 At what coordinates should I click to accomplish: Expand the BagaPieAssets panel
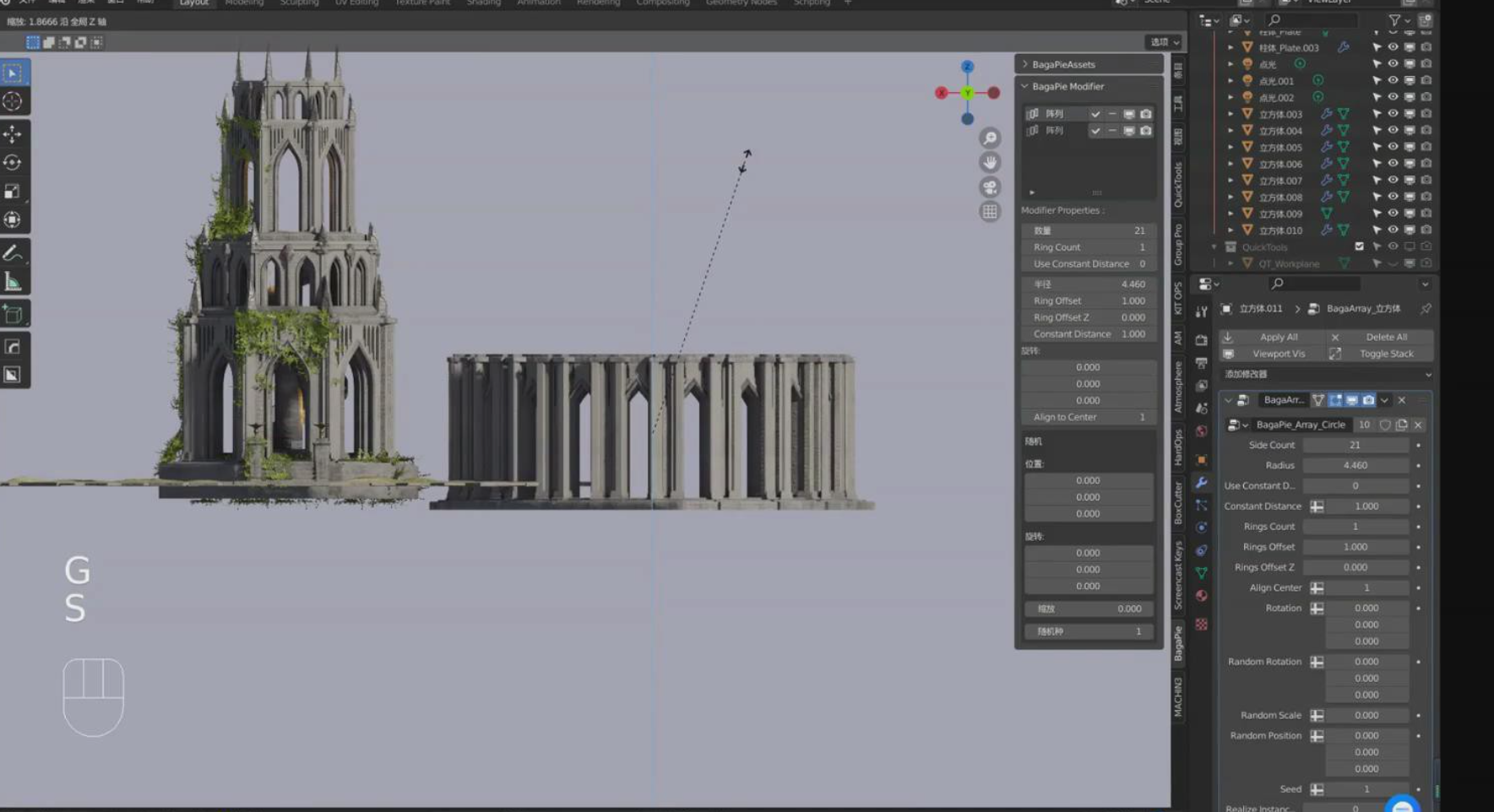tap(1063, 64)
